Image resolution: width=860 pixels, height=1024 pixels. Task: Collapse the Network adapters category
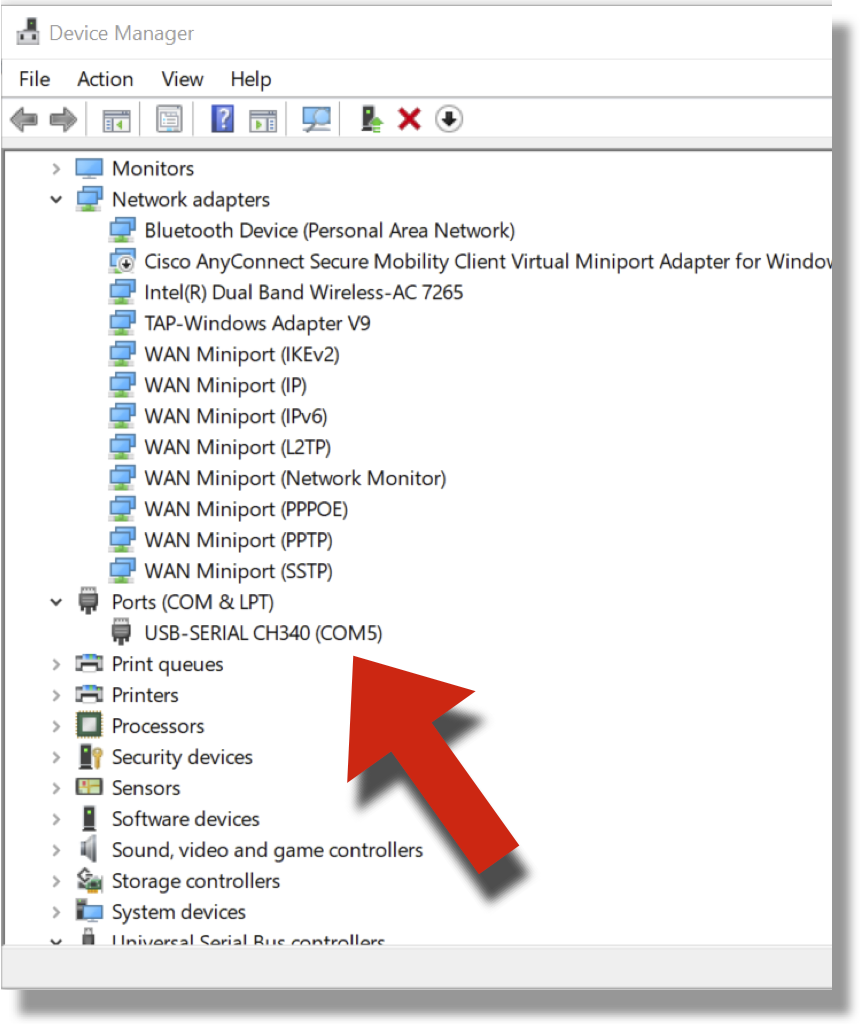(56, 200)
